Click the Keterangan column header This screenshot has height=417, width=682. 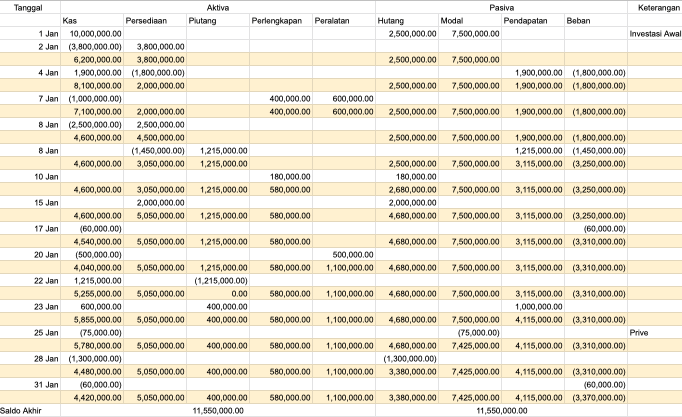[x=654, y=7]
